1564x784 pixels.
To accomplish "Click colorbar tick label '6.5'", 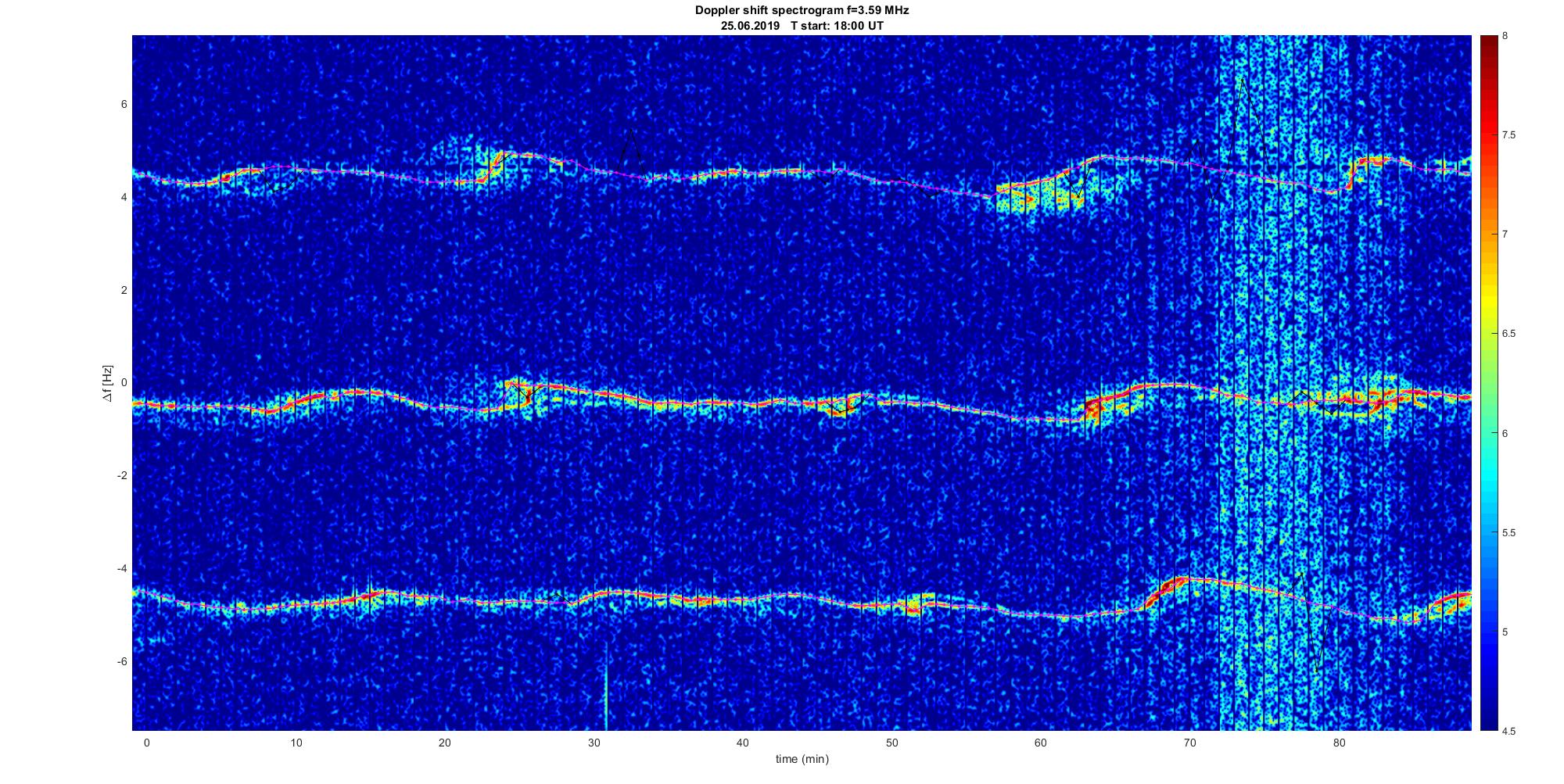I will coord(1508,334).
